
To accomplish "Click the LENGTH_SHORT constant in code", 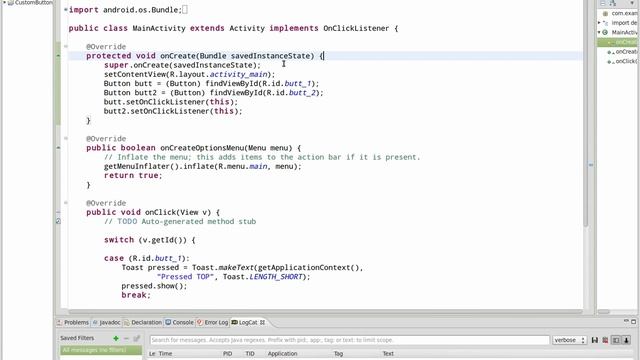I will [x=276, y=277].
